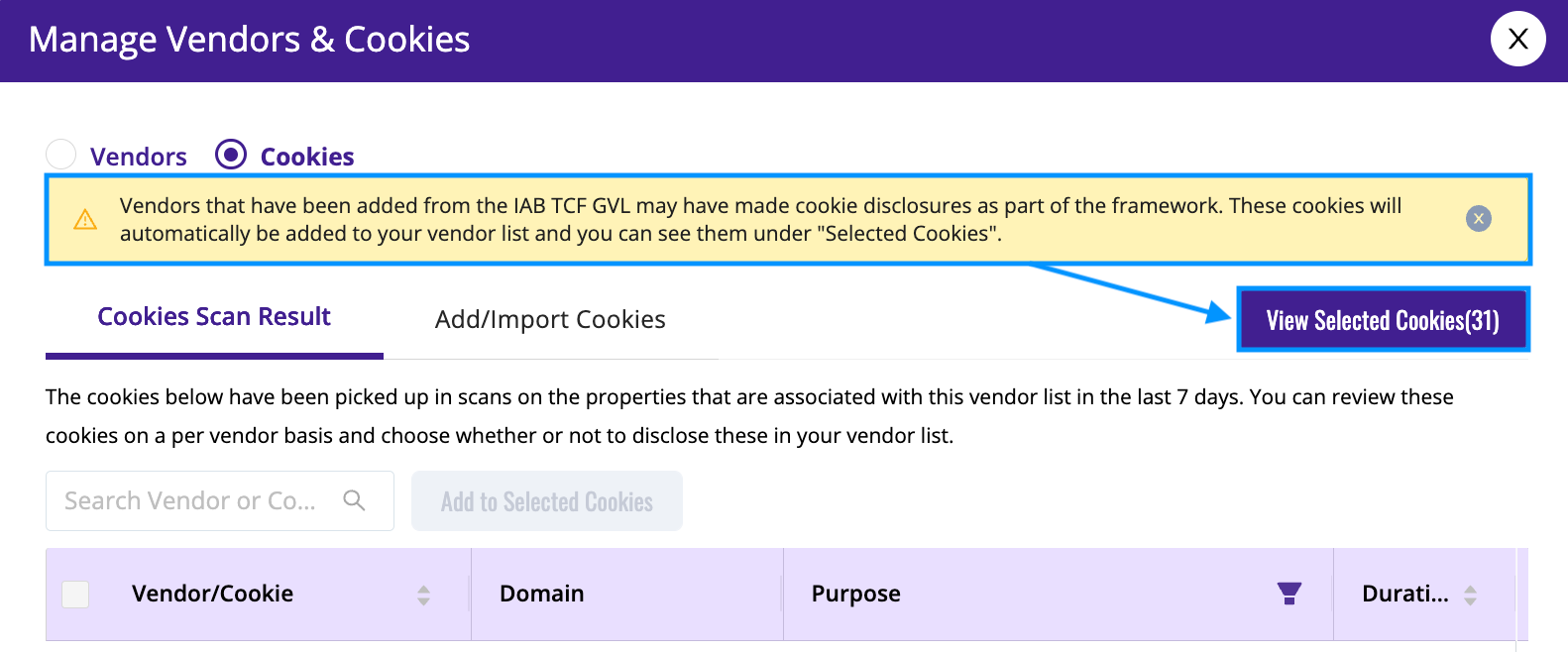Click the Duration column header label

coord(1405,594)
